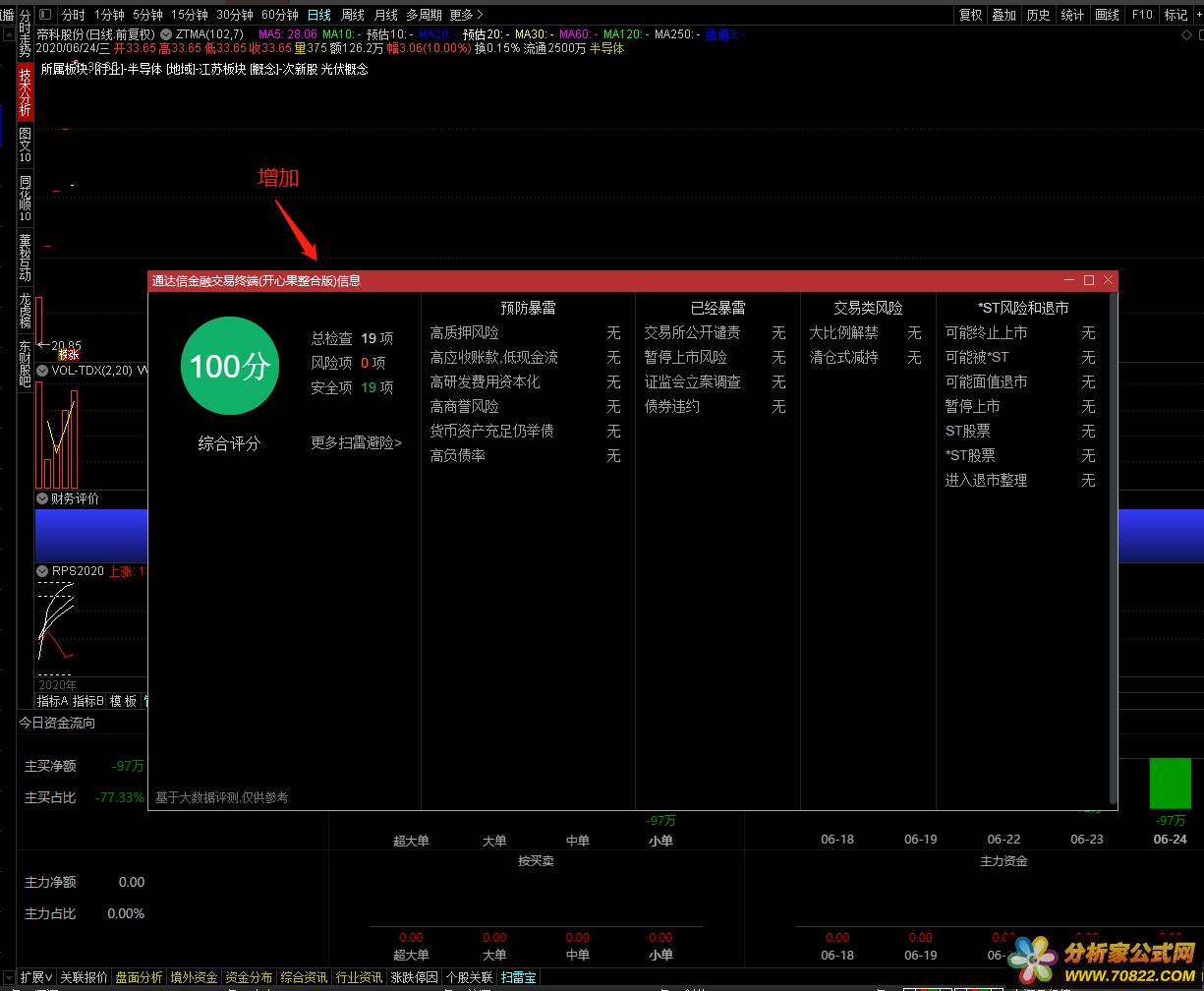Open the 扩展 dropdown in bottom tab bar

[x=36, y=977]
